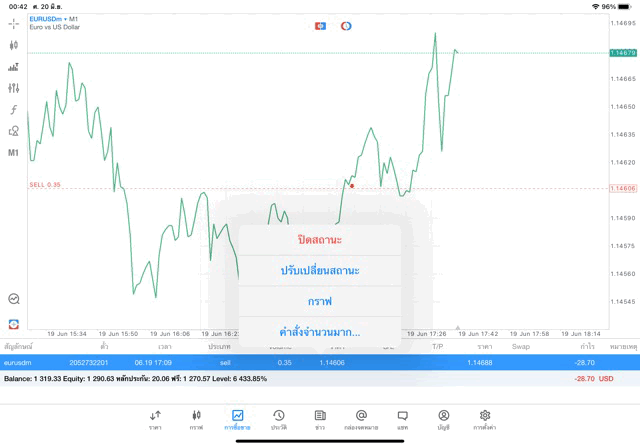Choose ปิดสถานะ (Close position) in popup menu
This screenshot has height=447, width=640.
tap(320, 240)
